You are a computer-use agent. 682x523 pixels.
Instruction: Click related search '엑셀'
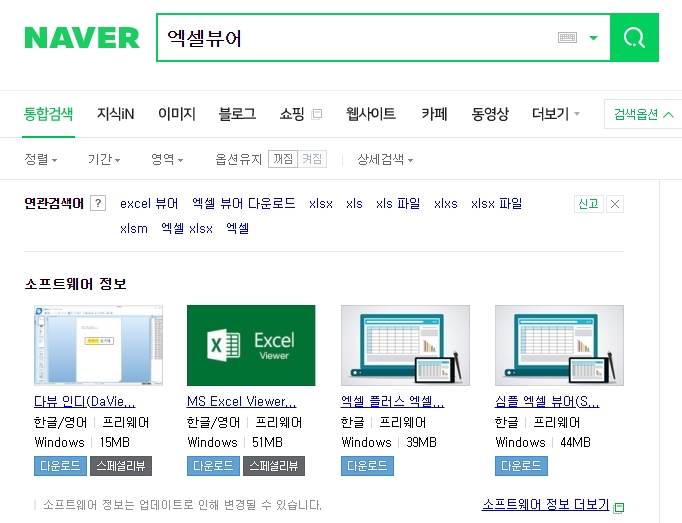coord(237,228)
